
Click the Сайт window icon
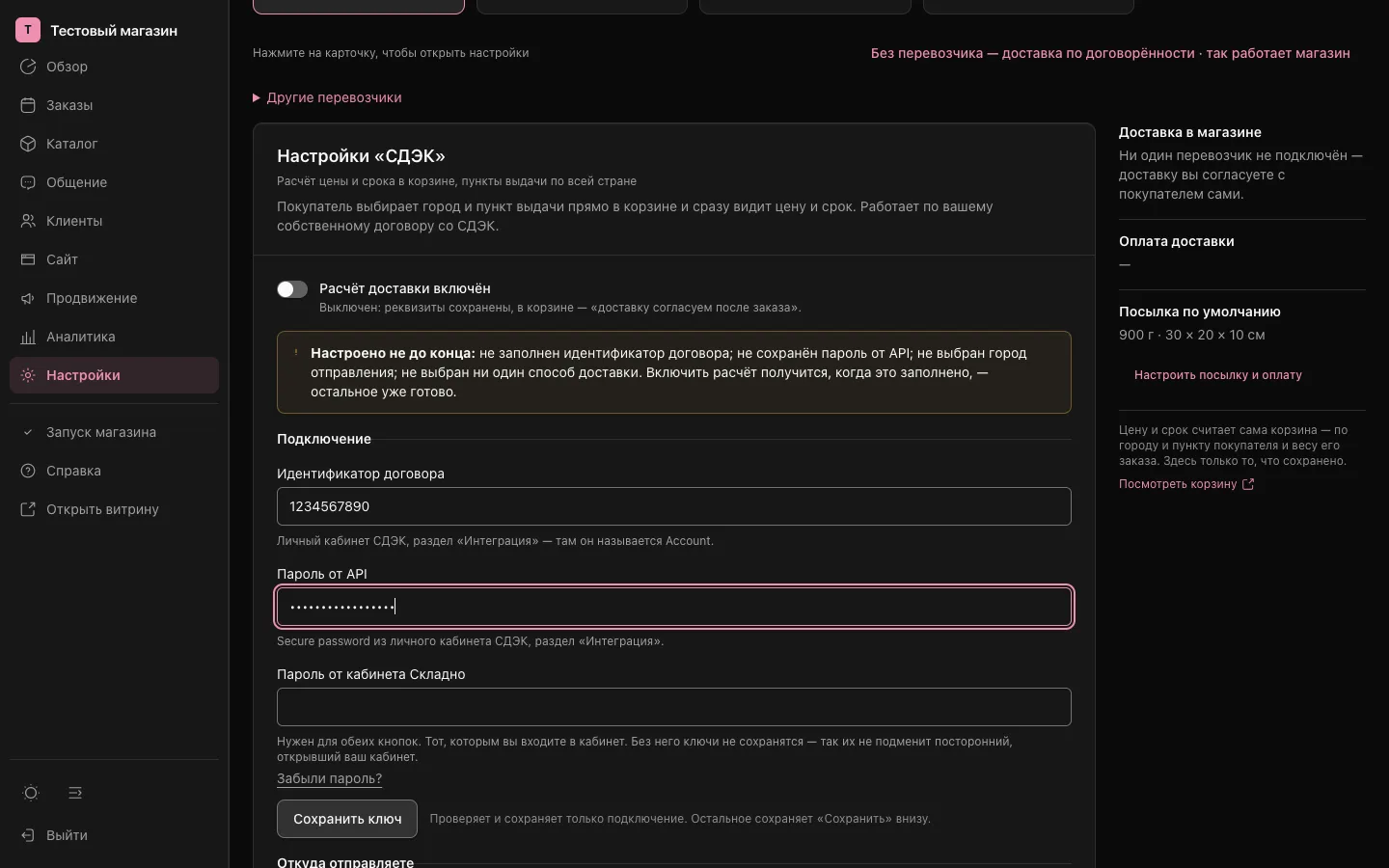(x=28, y=259)
